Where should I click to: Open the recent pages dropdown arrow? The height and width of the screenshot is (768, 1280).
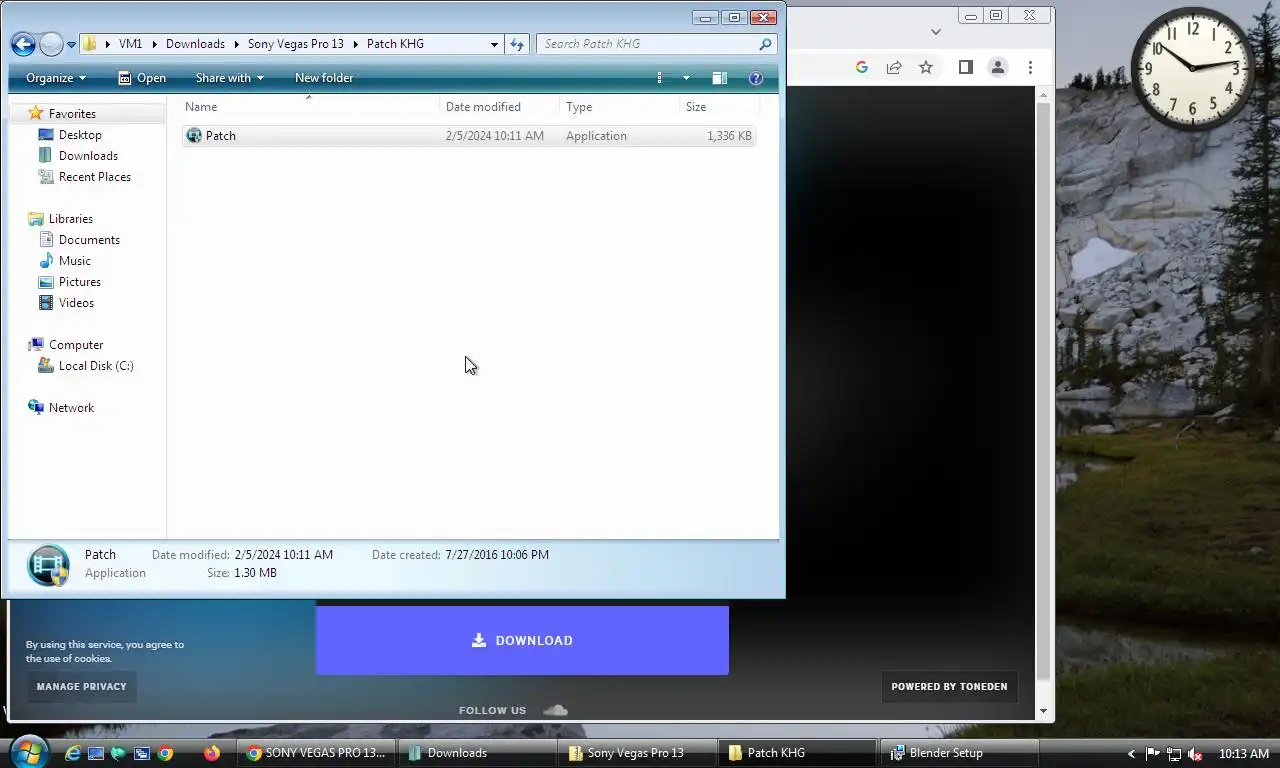coord(71,45)
